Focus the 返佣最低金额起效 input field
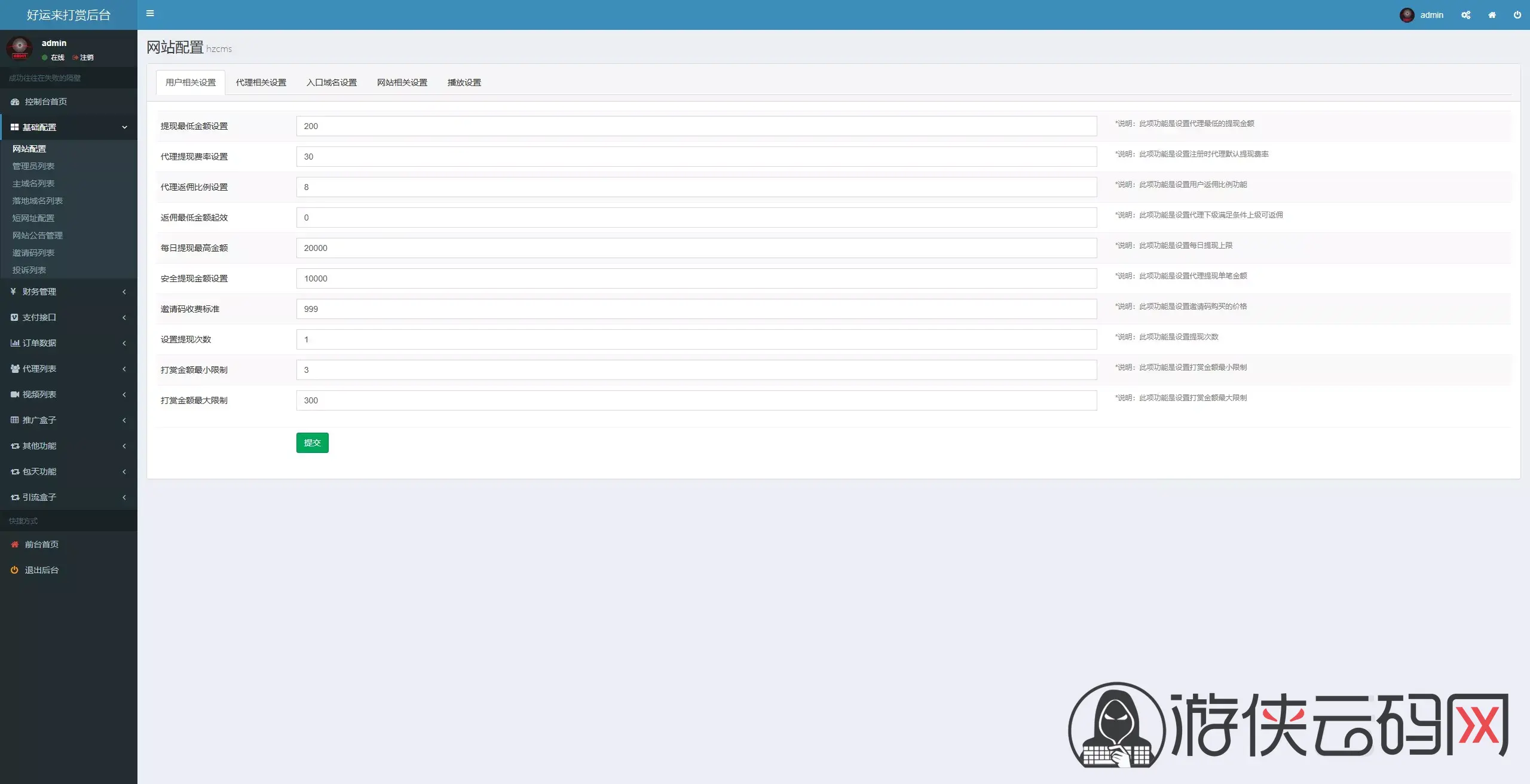Screen dimensions: 1530x784 tap(696, 218)
